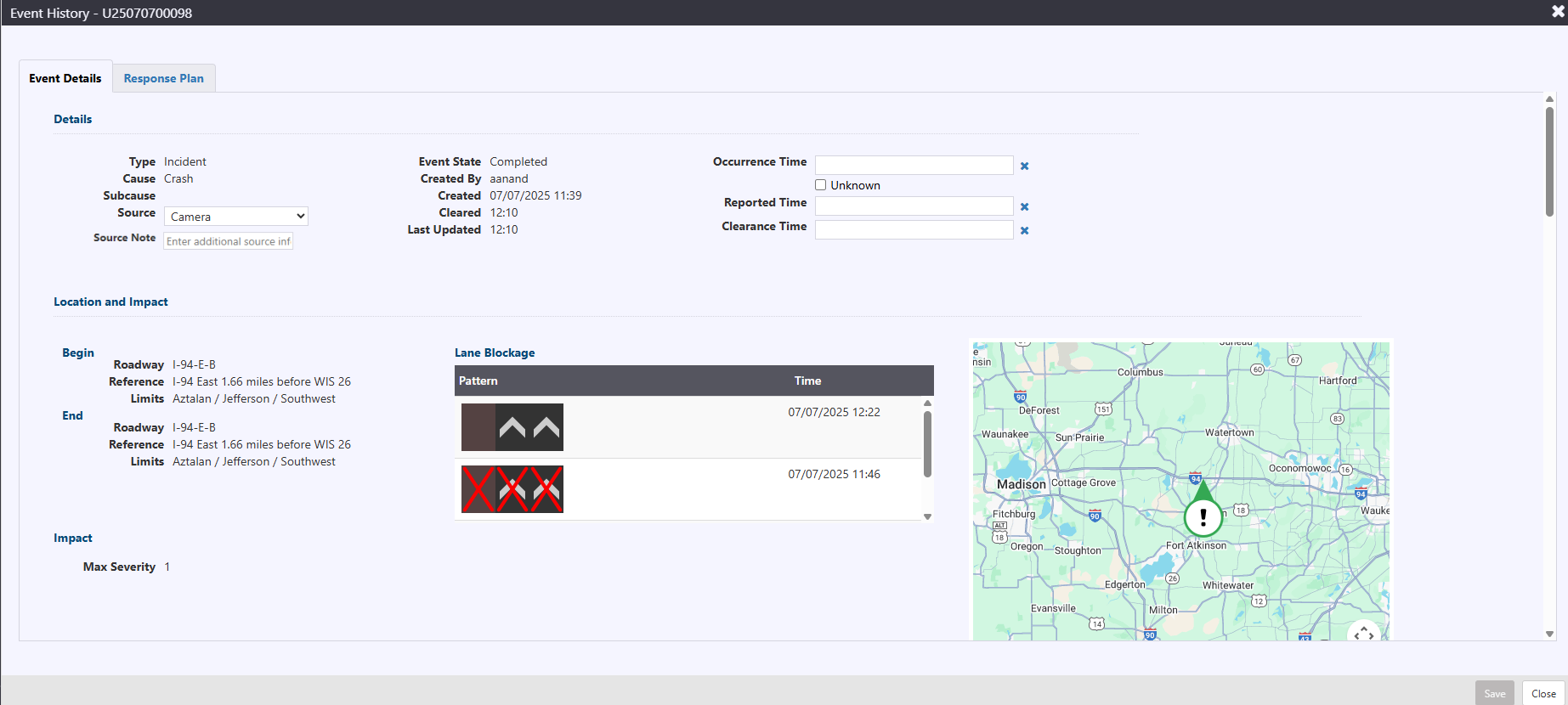Select the Event Details tab
1568x705 pixels.
point(65,78)
